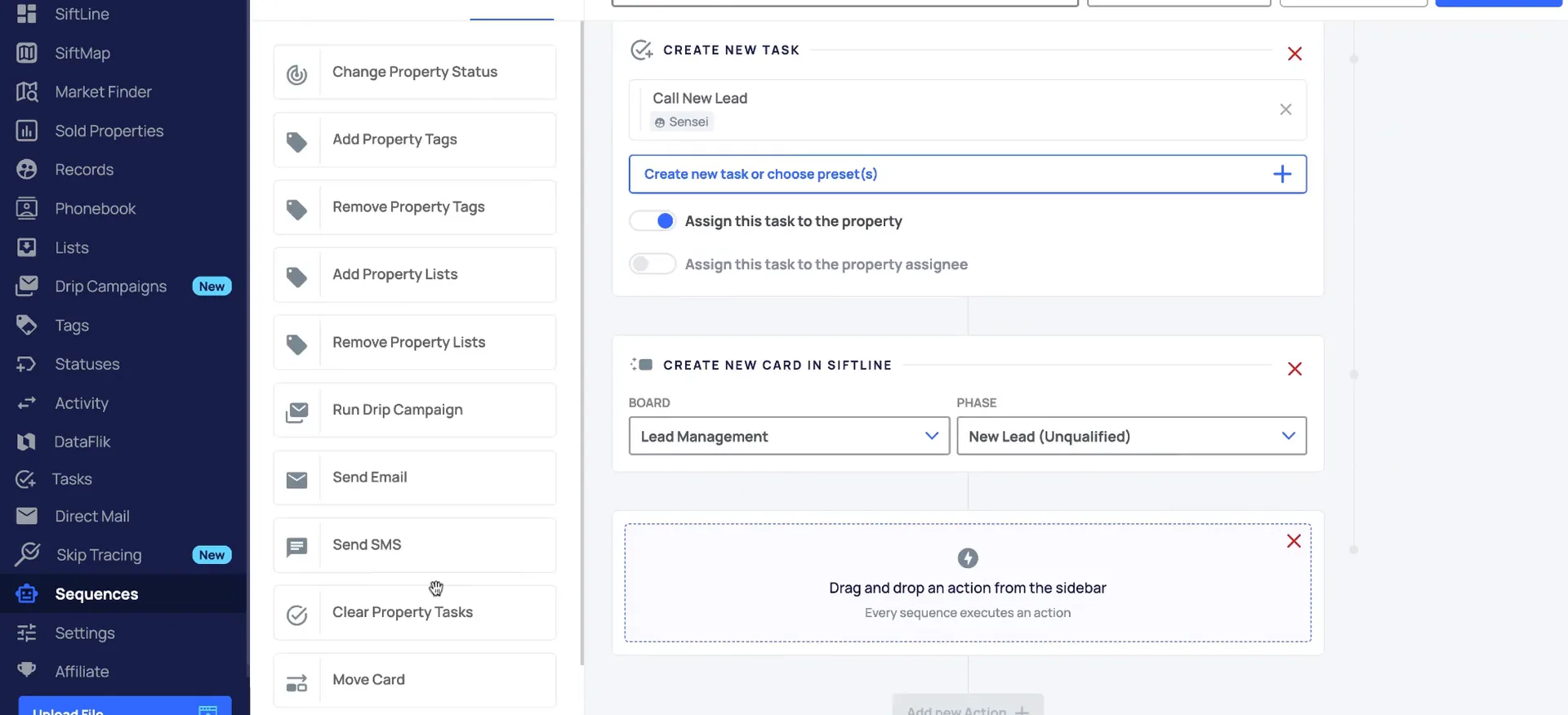Remove the Create New Card in SiftLine action

pyautogui.click(x=1294, y=369)
